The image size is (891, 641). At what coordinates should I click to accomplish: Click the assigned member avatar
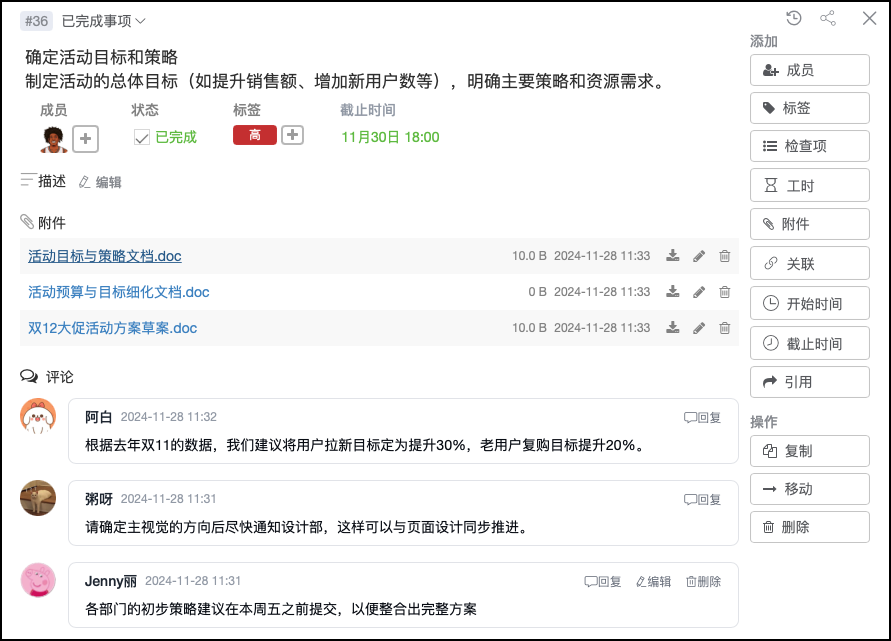(53, 139)
